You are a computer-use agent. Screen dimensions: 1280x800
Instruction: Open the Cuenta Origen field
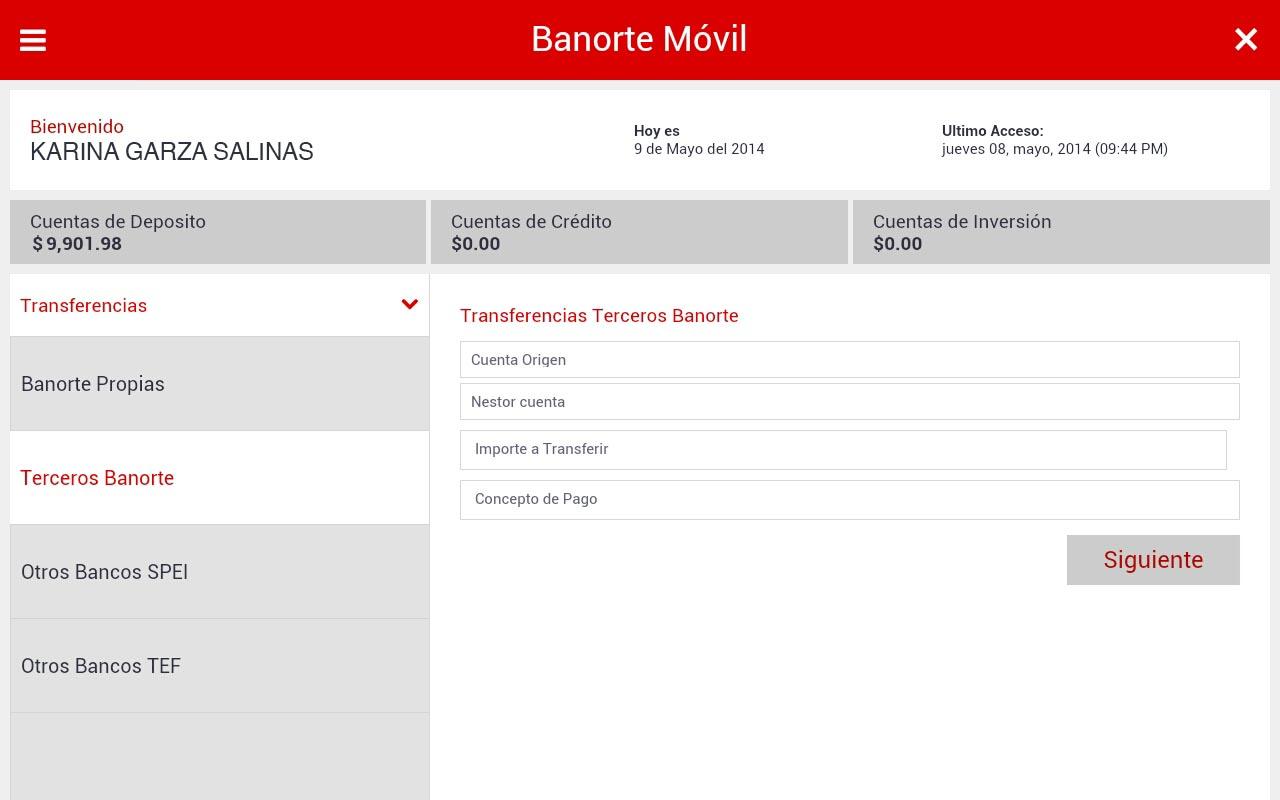coord(849,359)
